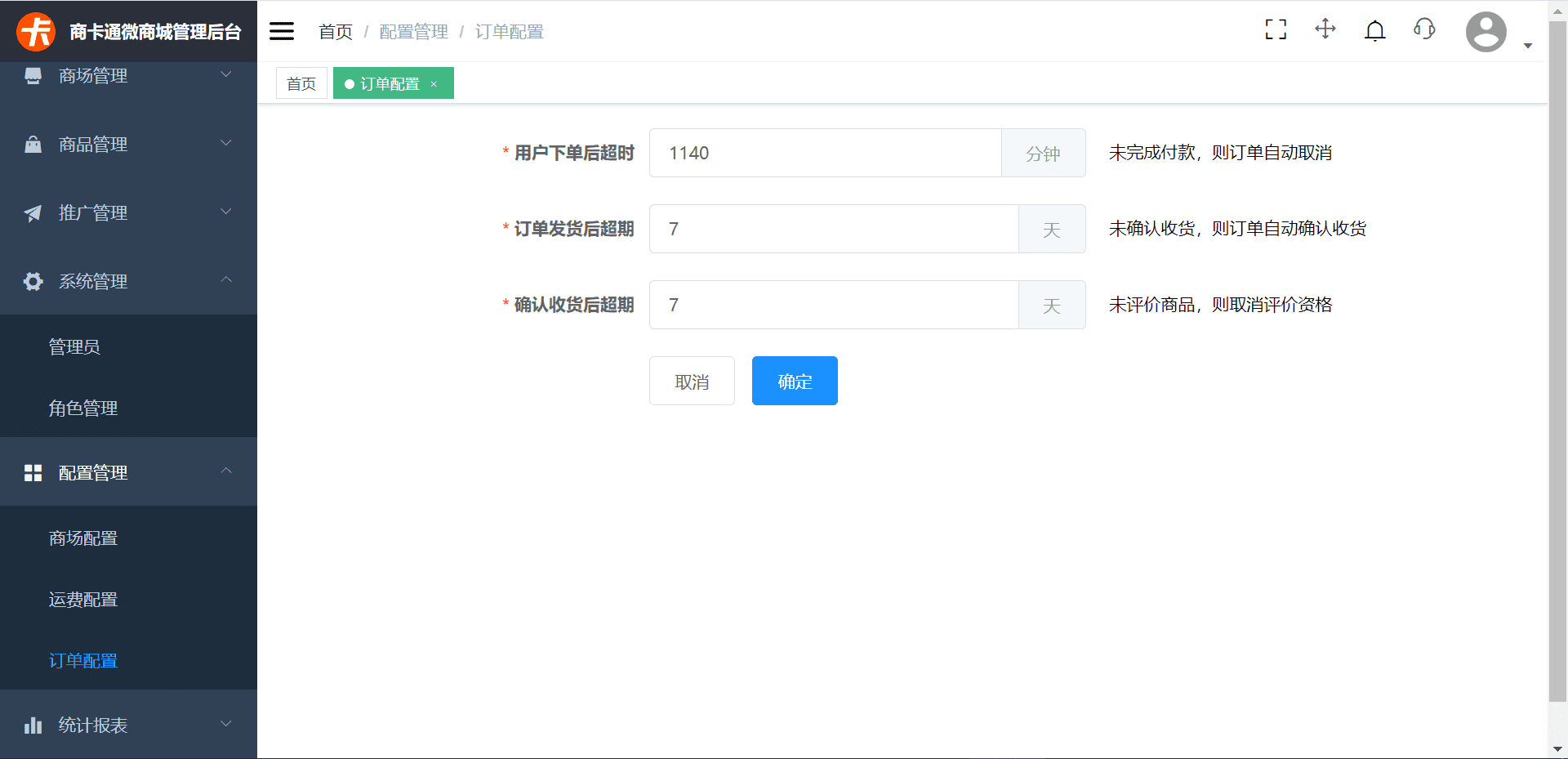Switch to the 首页 tab

click(301, 83)
